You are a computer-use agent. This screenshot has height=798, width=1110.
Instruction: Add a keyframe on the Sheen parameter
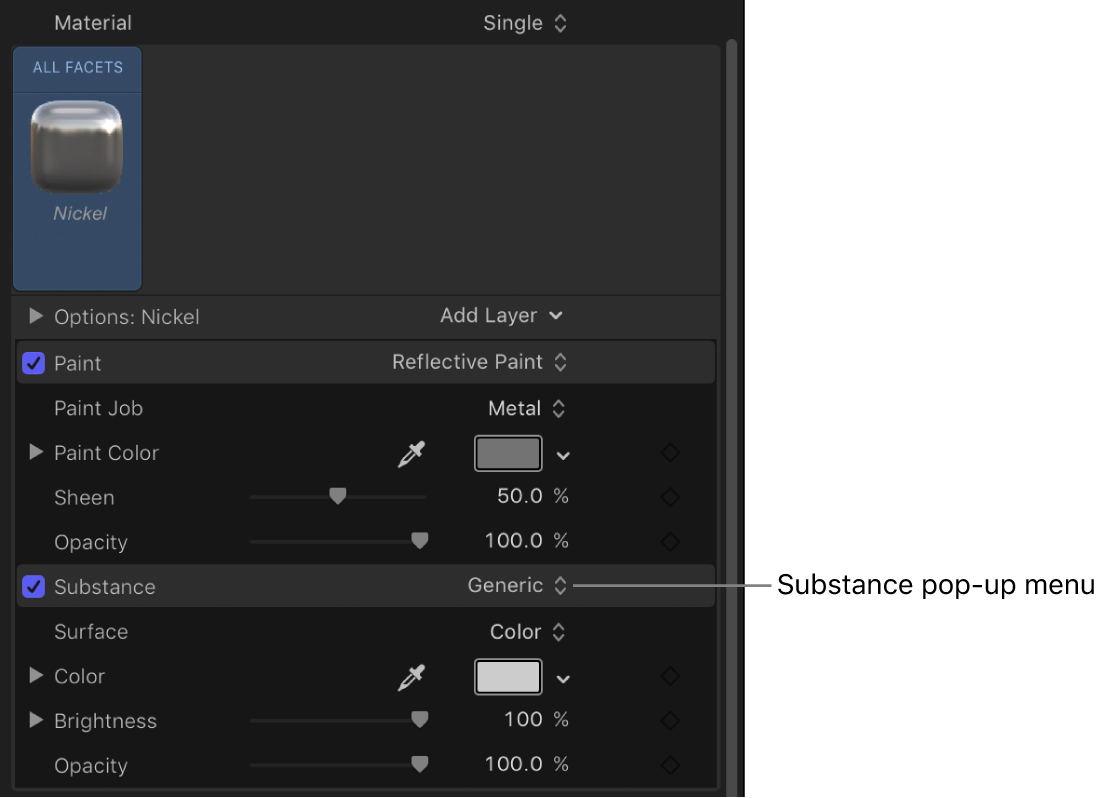[x=670, y=496]
